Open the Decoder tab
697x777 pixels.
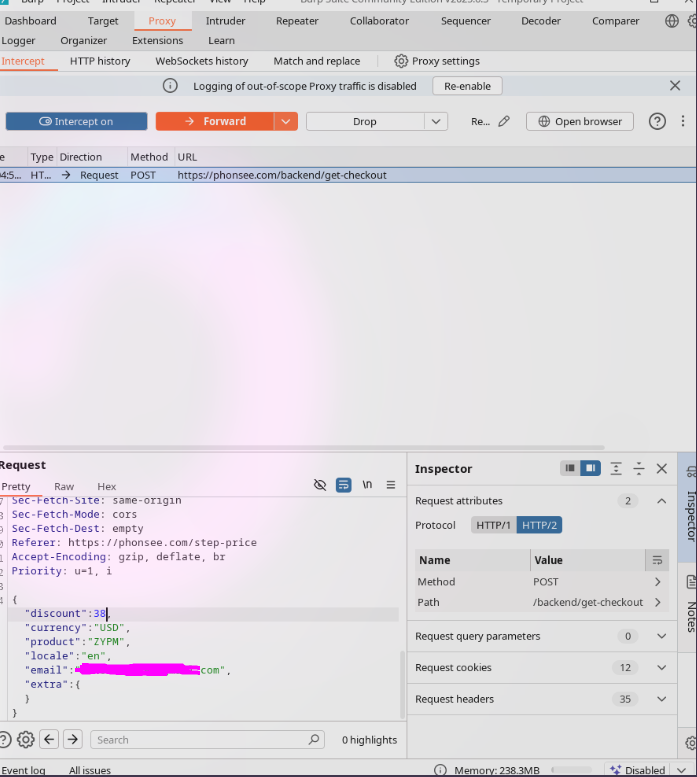pyautogui.click(x=541, y=21)
